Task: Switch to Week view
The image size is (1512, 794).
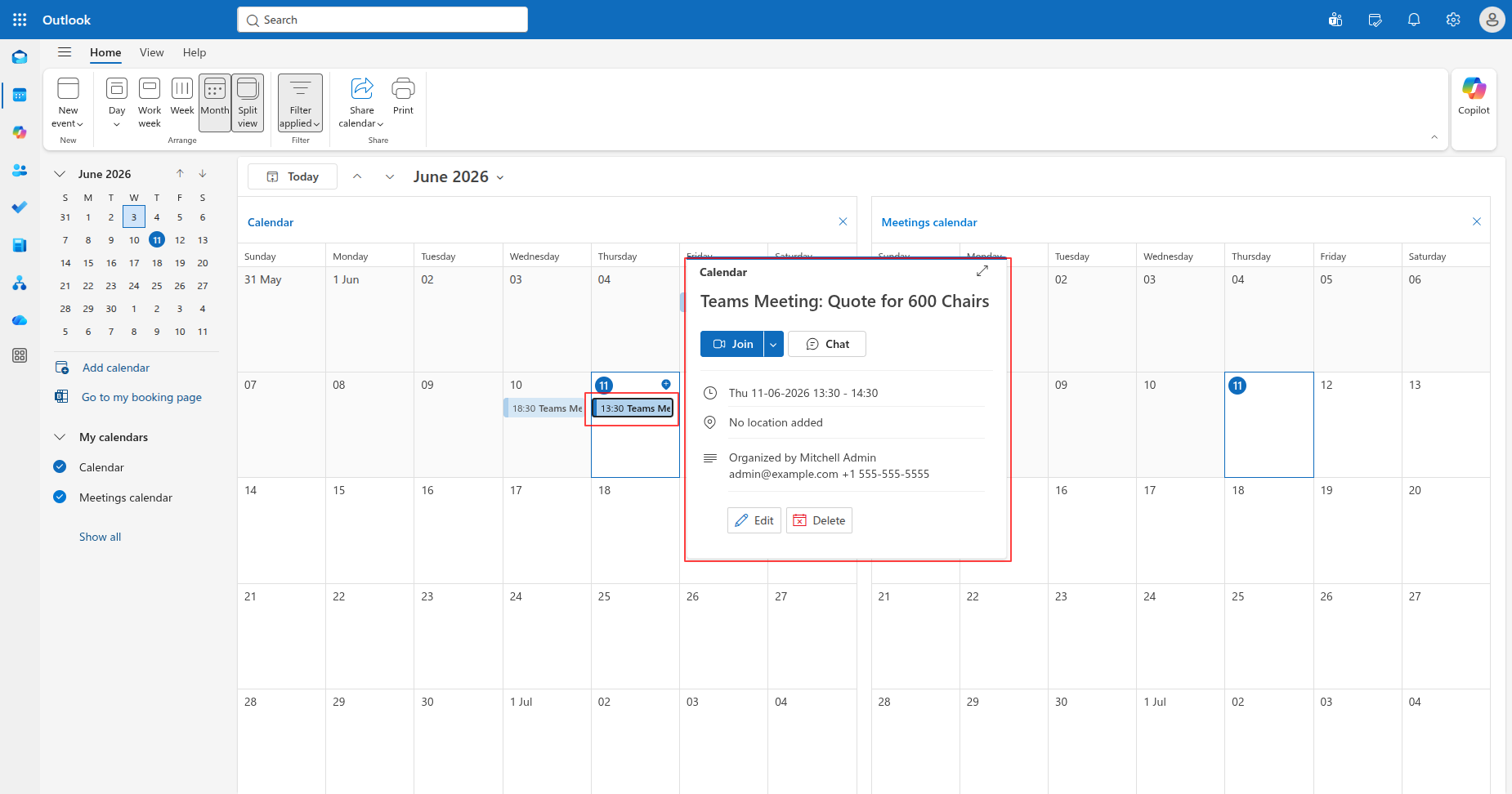Action: 182,96
